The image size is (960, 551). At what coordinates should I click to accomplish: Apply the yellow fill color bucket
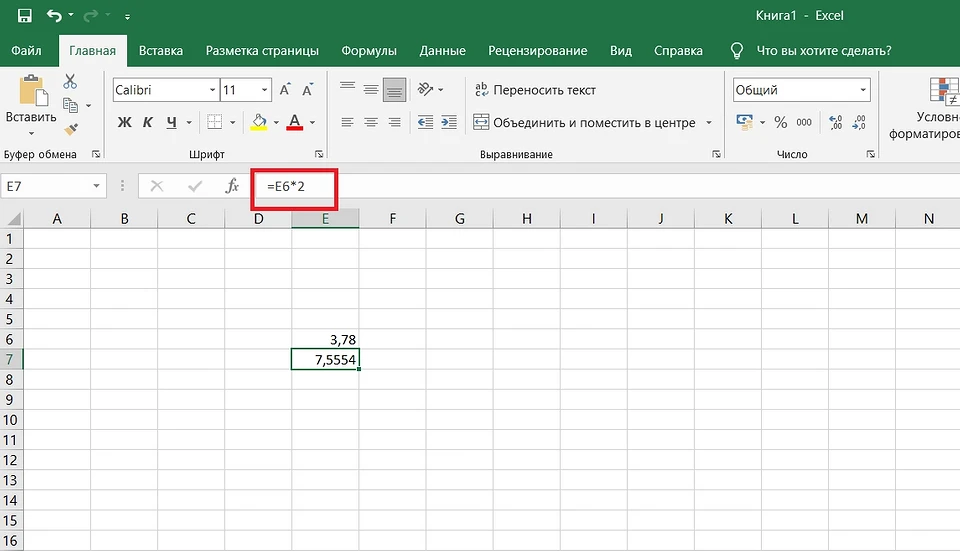(x=259, y=123)
